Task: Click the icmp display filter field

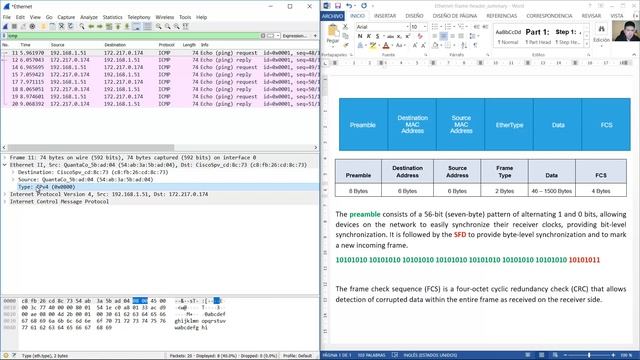Action: [133, 36]
